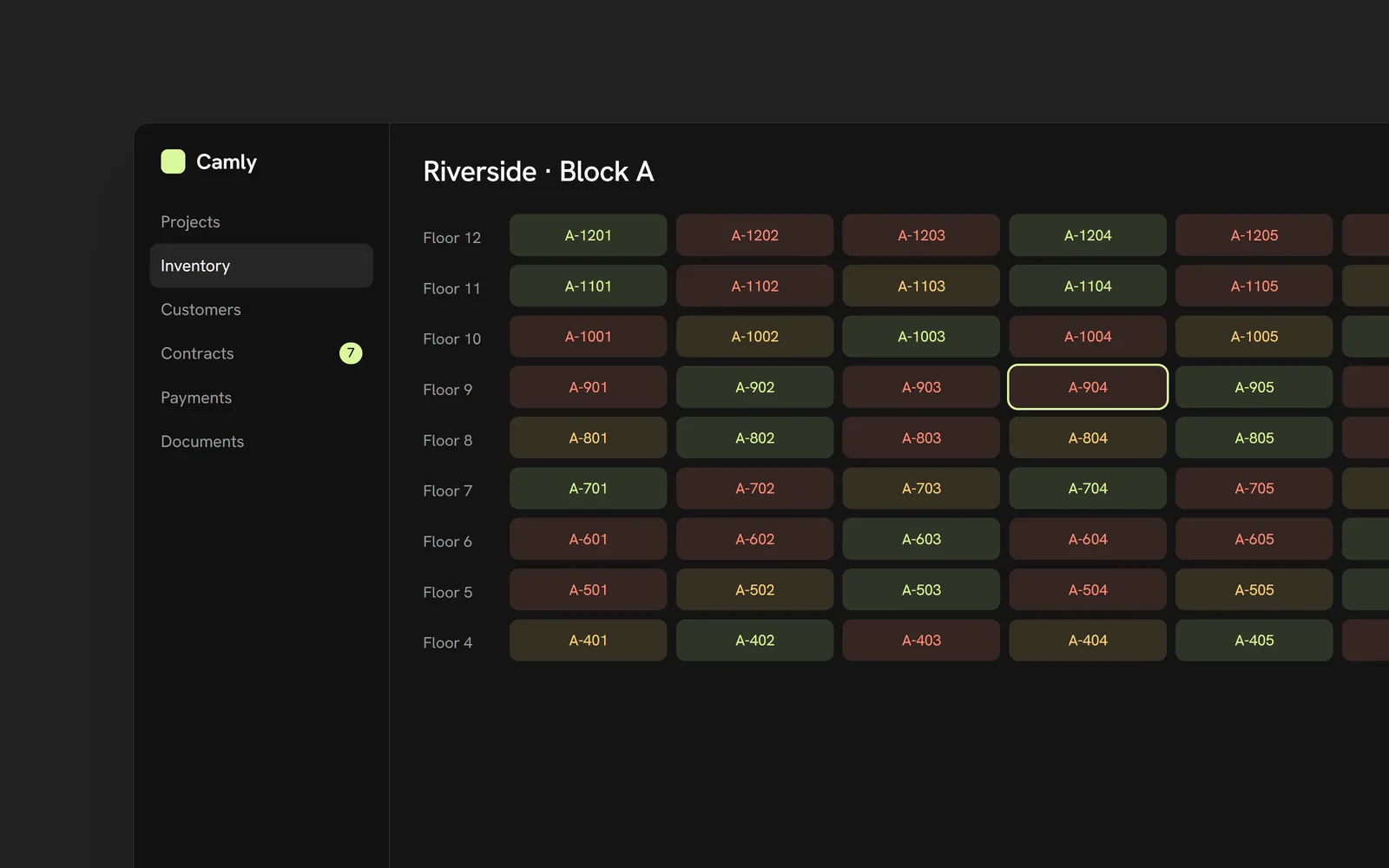The image size is (1389, 868).
Task: Open the Projects section
Action: pyautogui.click(x=261, y=221)
